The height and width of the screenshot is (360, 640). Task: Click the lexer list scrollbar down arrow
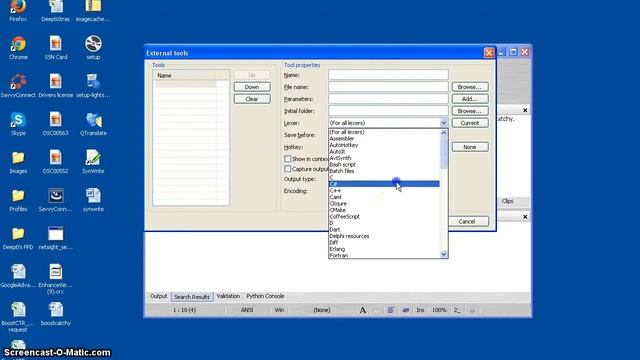tap(444, 254)
